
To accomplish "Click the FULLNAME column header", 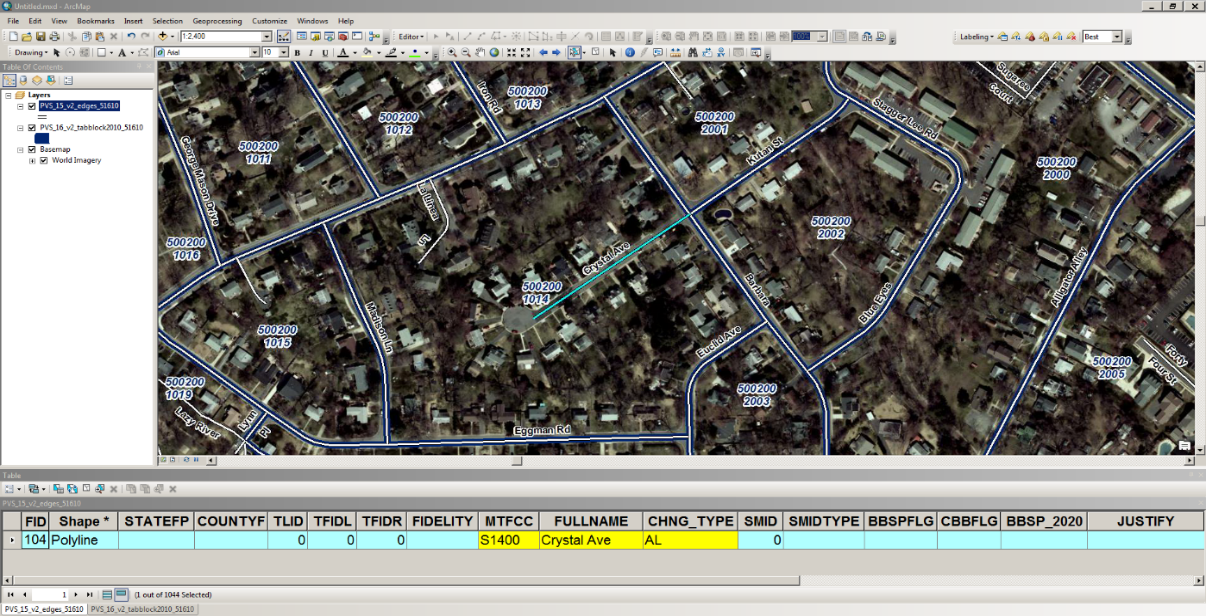I will point(591,521).
